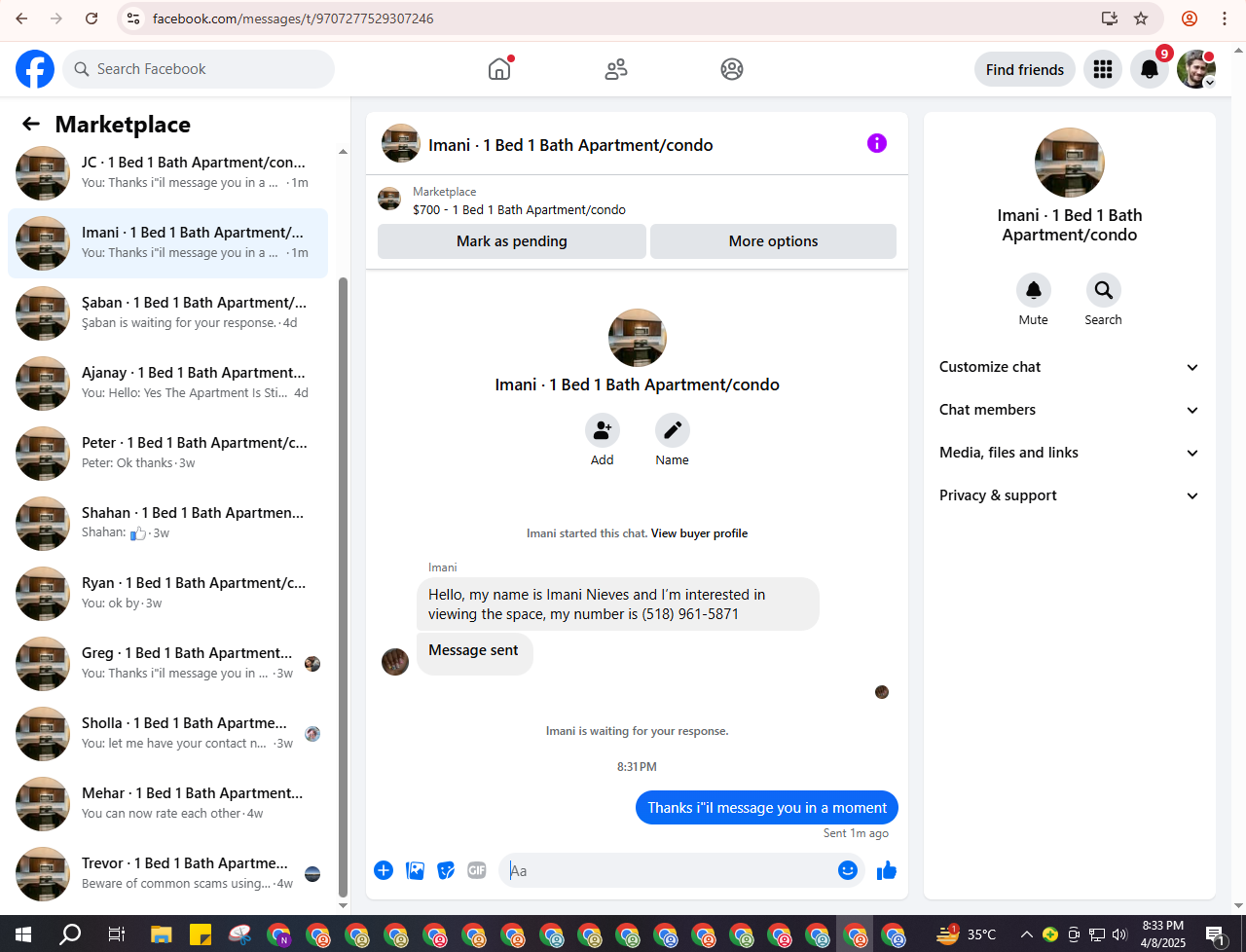Click the Search Facebook field

[x=200, y=69]
